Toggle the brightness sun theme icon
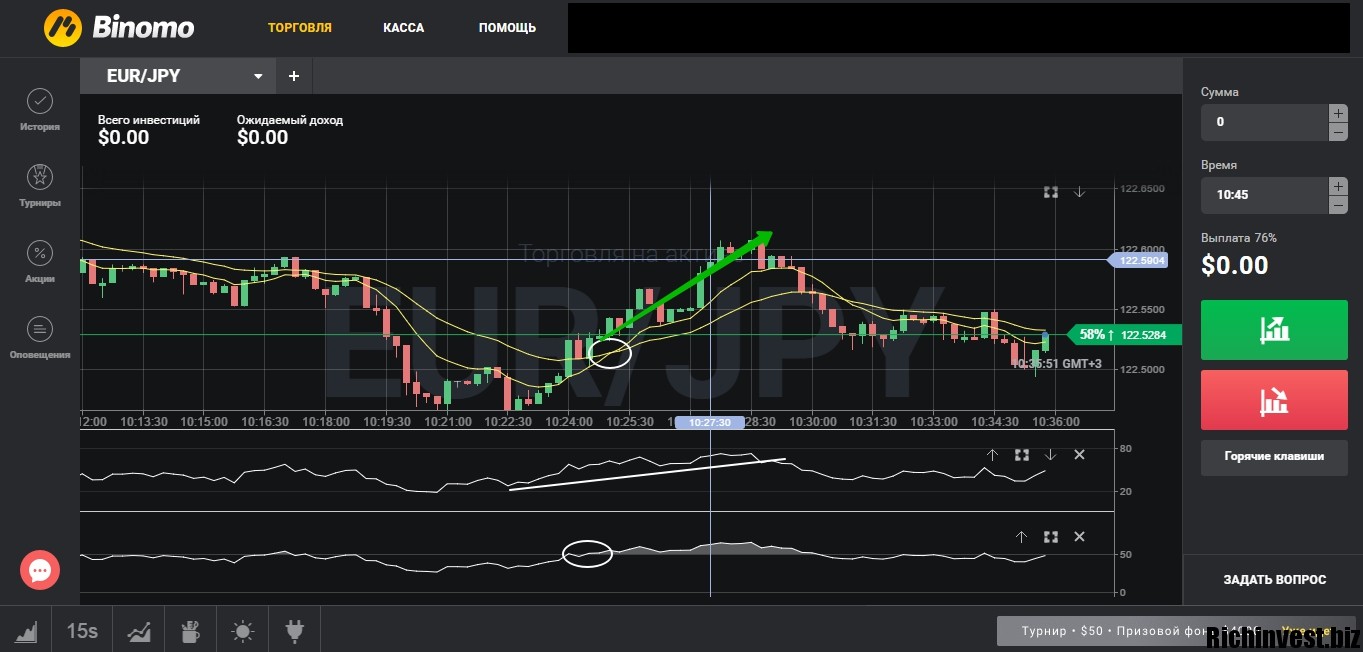 point(242,631)
